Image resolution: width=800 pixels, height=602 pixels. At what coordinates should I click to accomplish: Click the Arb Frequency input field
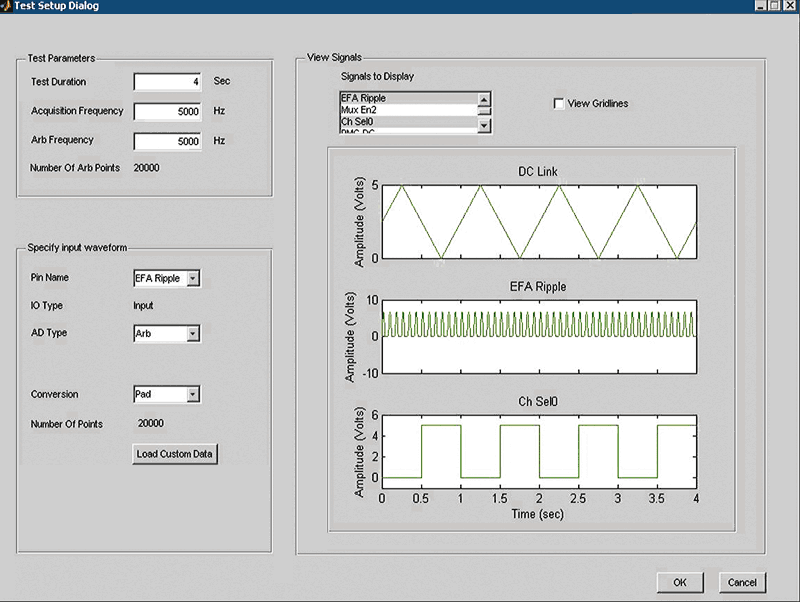[168, 142]
